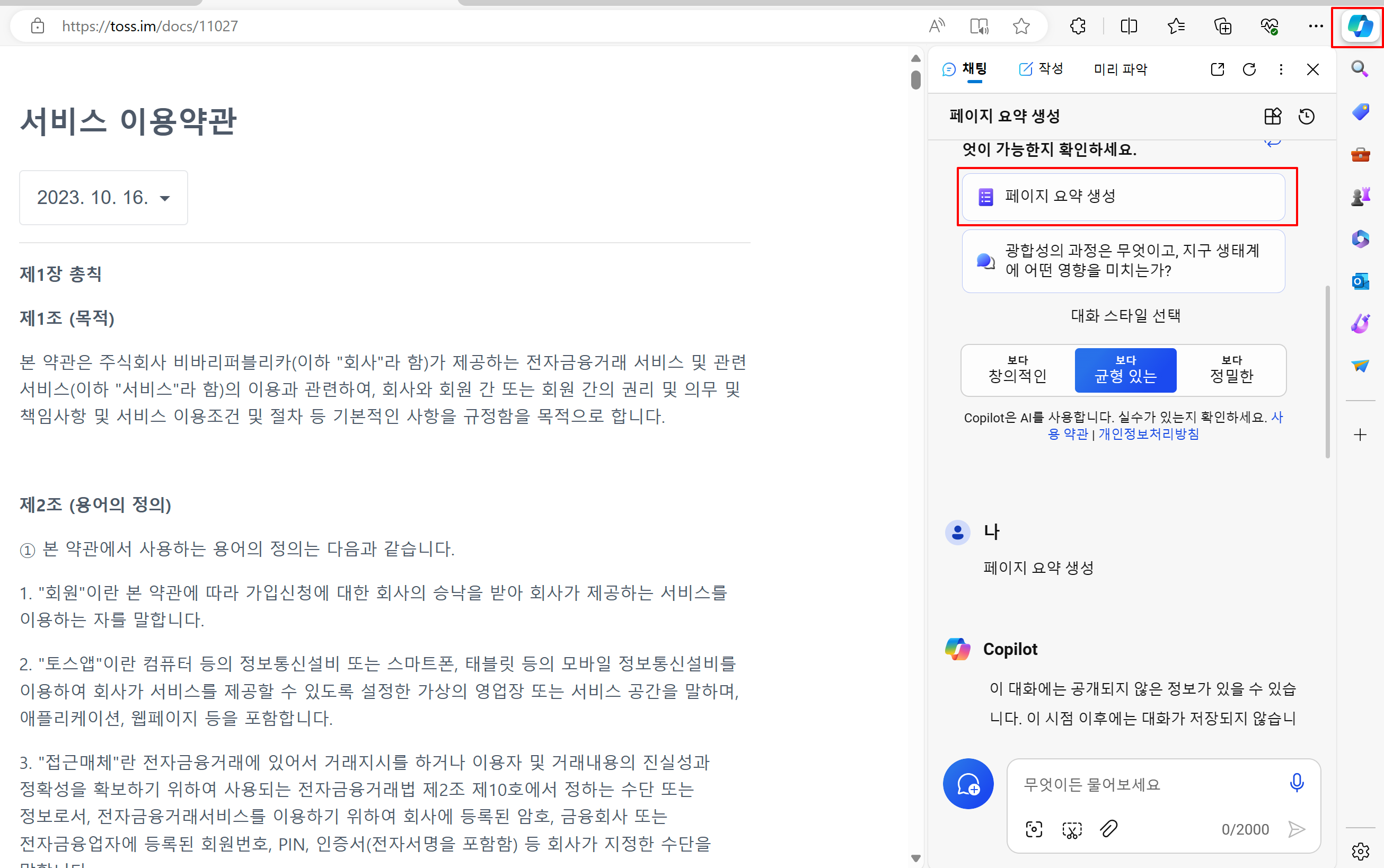The image size is (1384, 868).
Task: Attach file paperclip icon
Action: (x=1109, y=828)
